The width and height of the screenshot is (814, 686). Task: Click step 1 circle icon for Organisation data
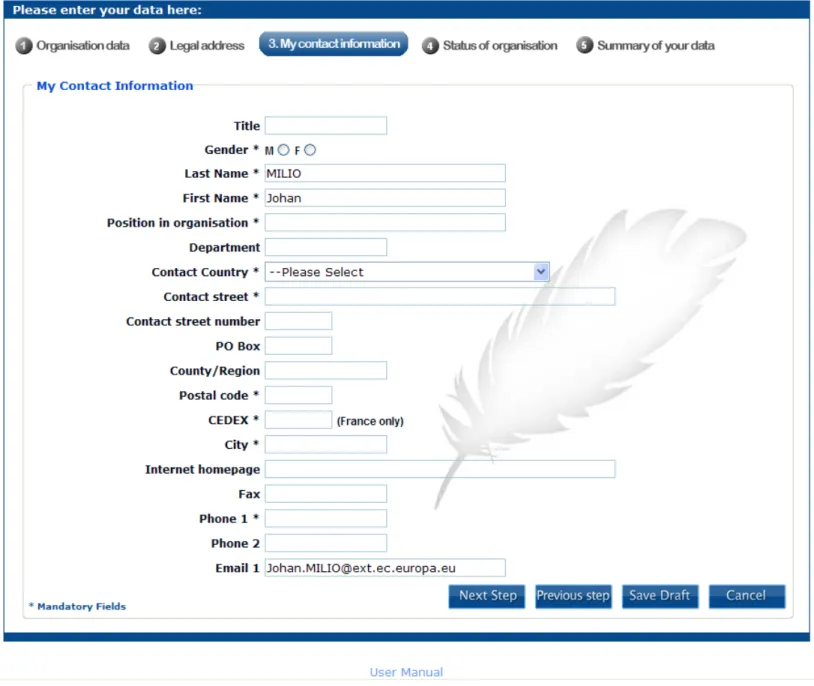[x=24, y=46]
